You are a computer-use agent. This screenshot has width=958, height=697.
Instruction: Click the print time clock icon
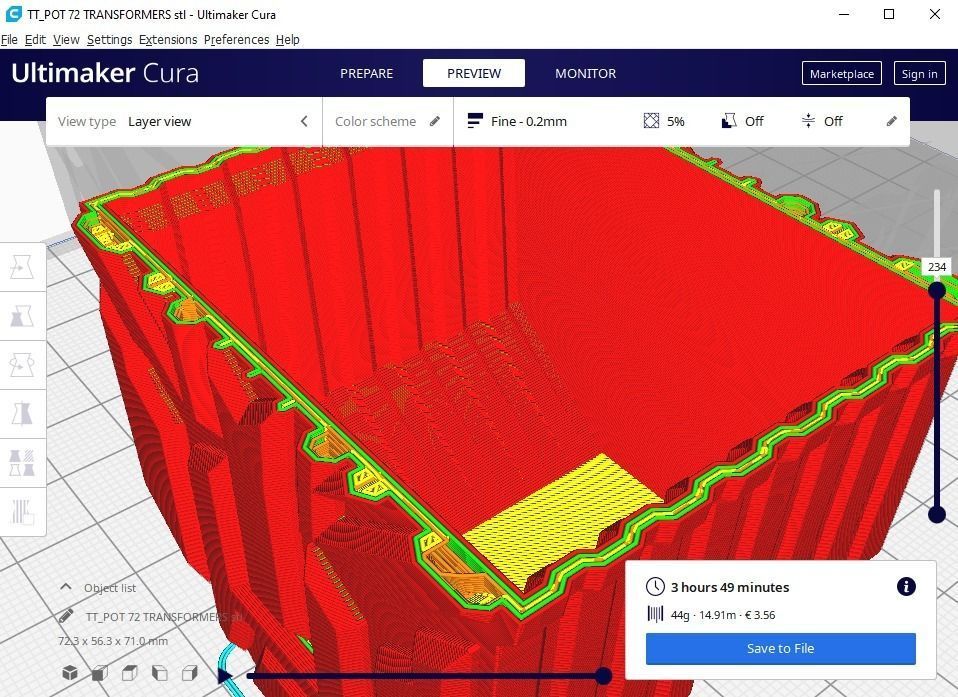[x=655, y=586]
